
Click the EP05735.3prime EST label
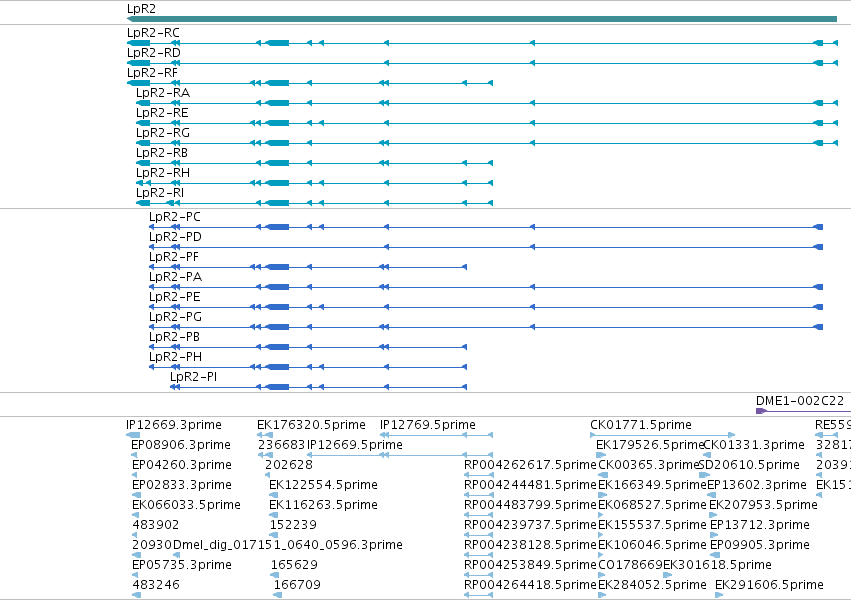(x=182, y=566)
